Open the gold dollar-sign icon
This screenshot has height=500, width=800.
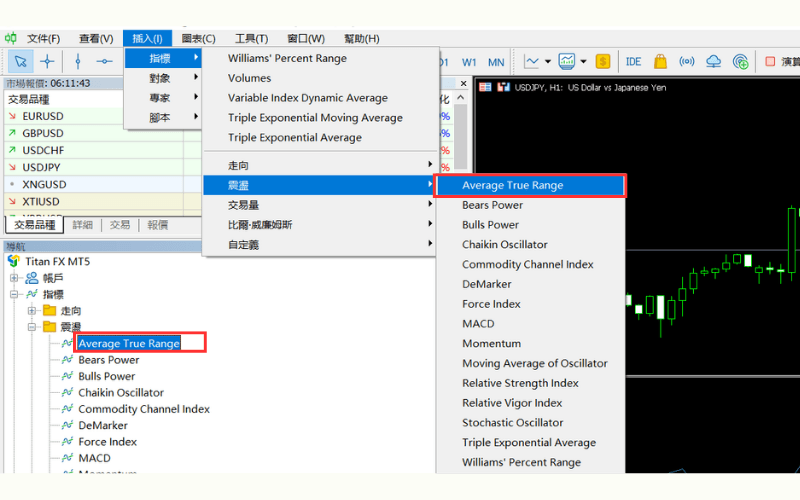(603, 61)
